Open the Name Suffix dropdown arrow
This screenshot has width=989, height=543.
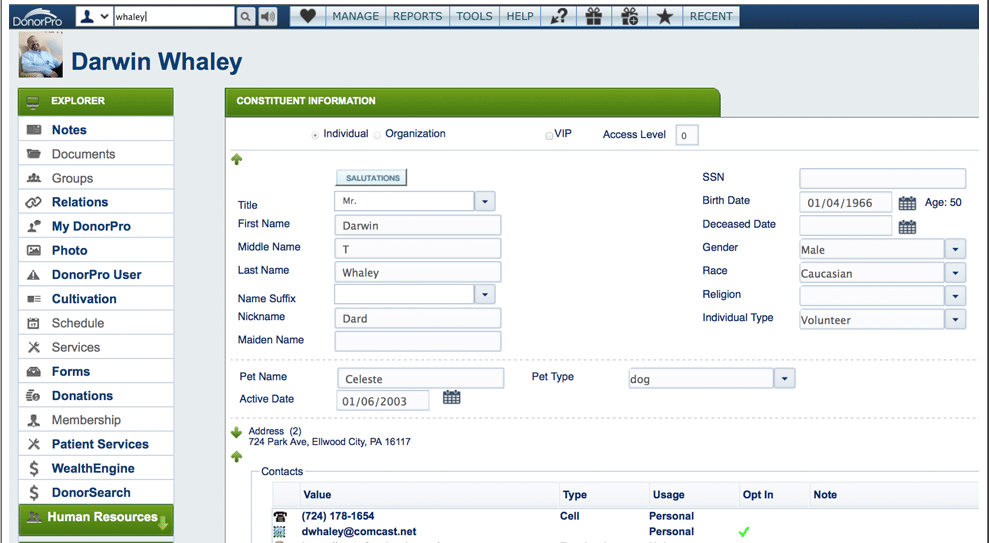484,295
